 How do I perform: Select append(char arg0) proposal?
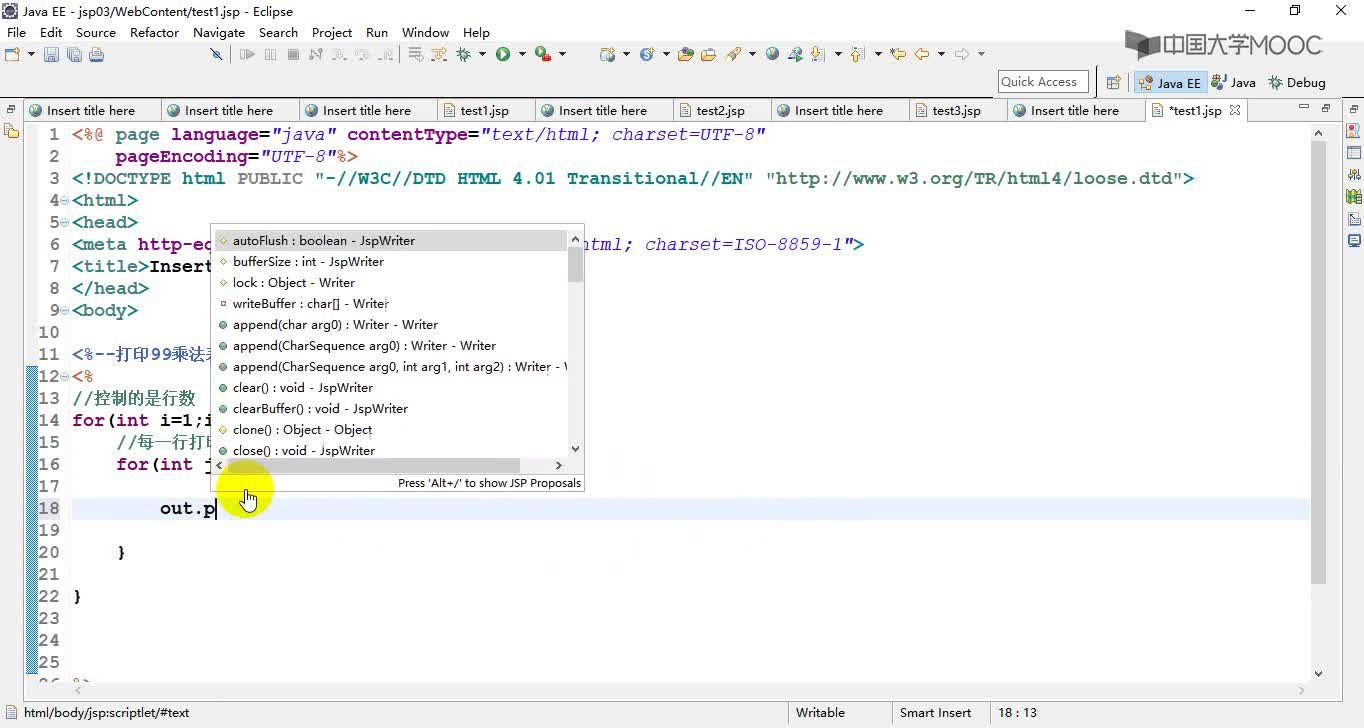tap(391, 324)
